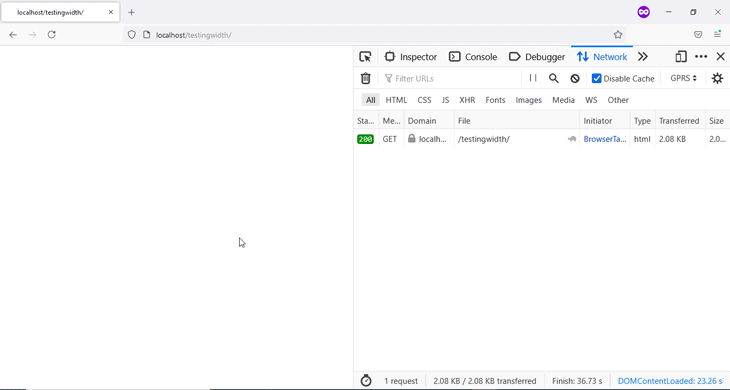Open Pocket save icon
Screen dimensions: 730x390
pos(698,34)
